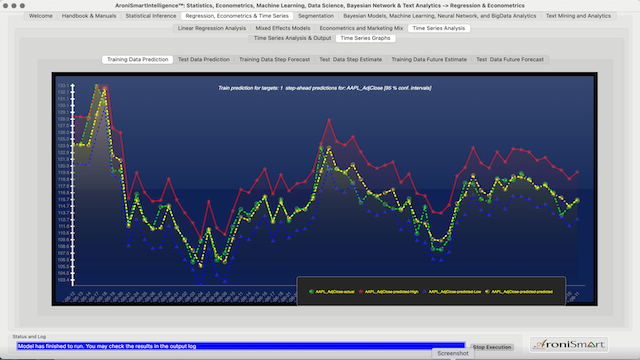Viewport: 640px width, 360px height.
Task: Open the Statistical Inference tab
Action: point(151,16)
